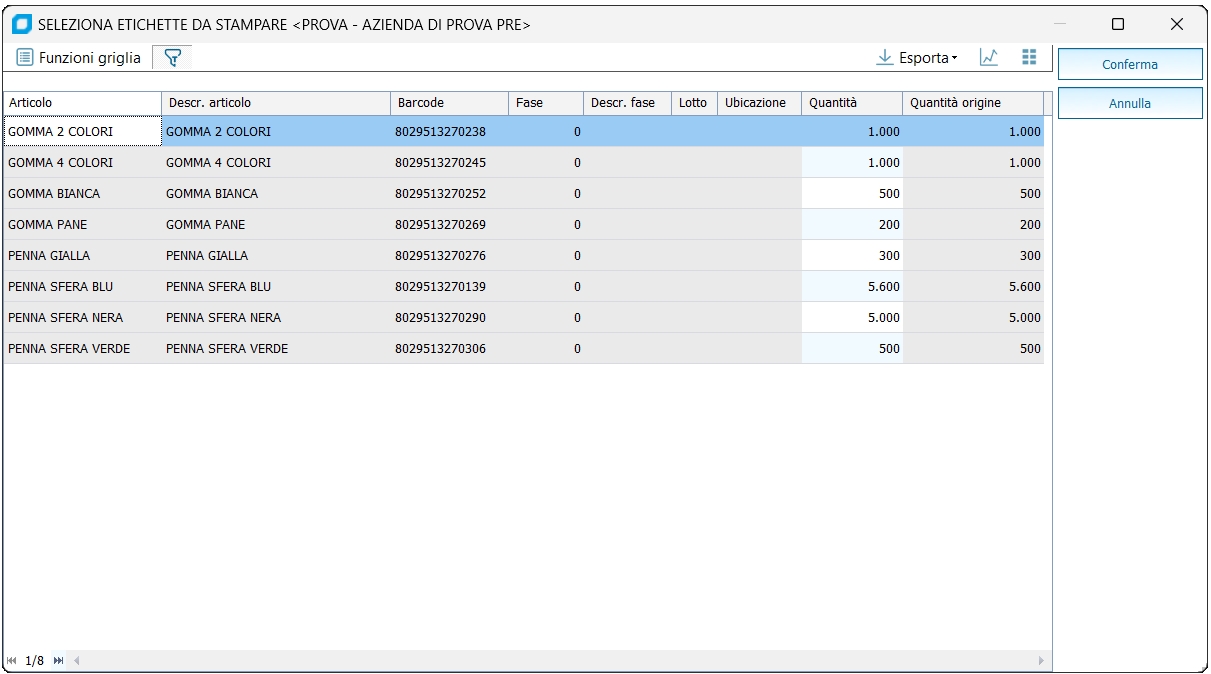Click horizontal scrollbar left arrow

[x=77, y=661]
